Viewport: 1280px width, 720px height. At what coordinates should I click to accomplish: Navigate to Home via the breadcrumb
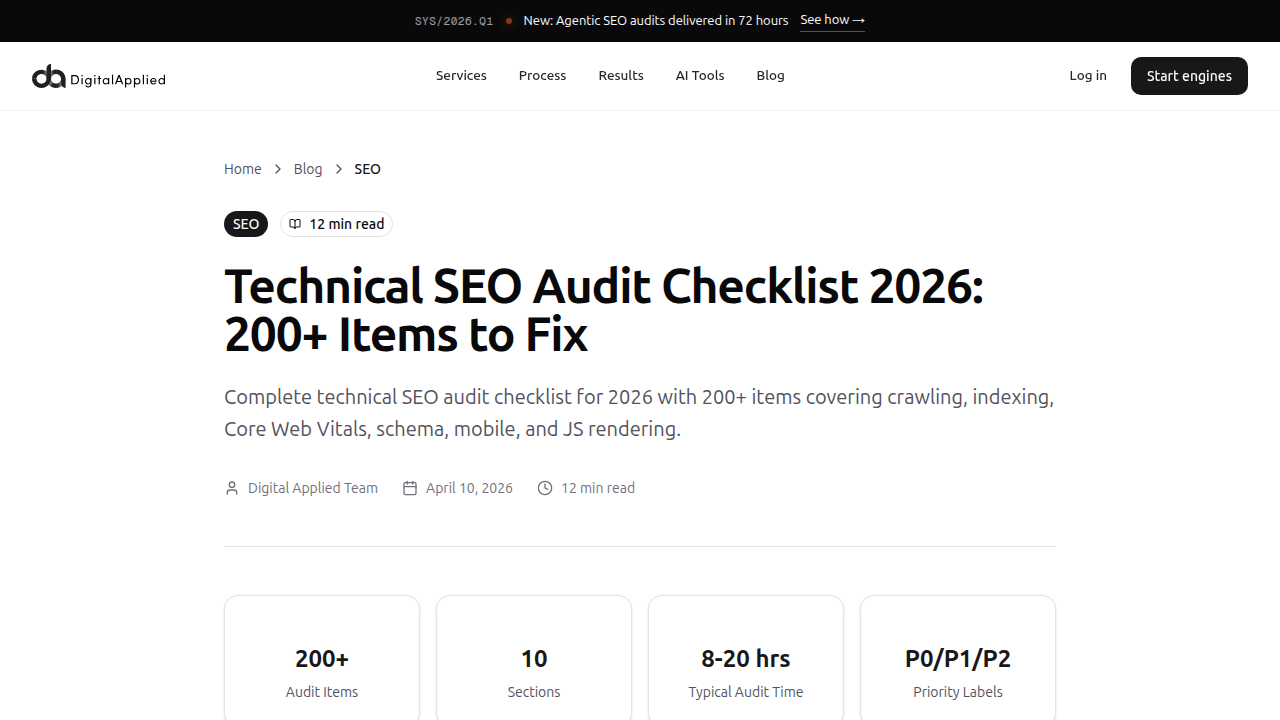[242, 169]
